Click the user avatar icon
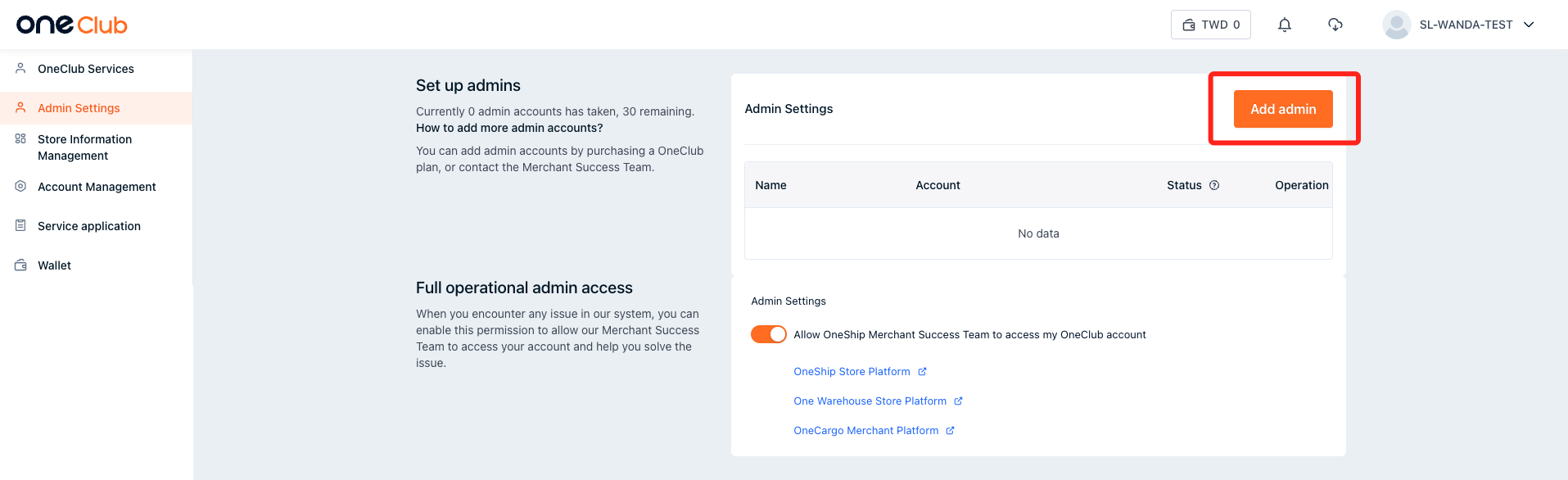This screenshot has height=480, width=1568. coord(1396,25)
